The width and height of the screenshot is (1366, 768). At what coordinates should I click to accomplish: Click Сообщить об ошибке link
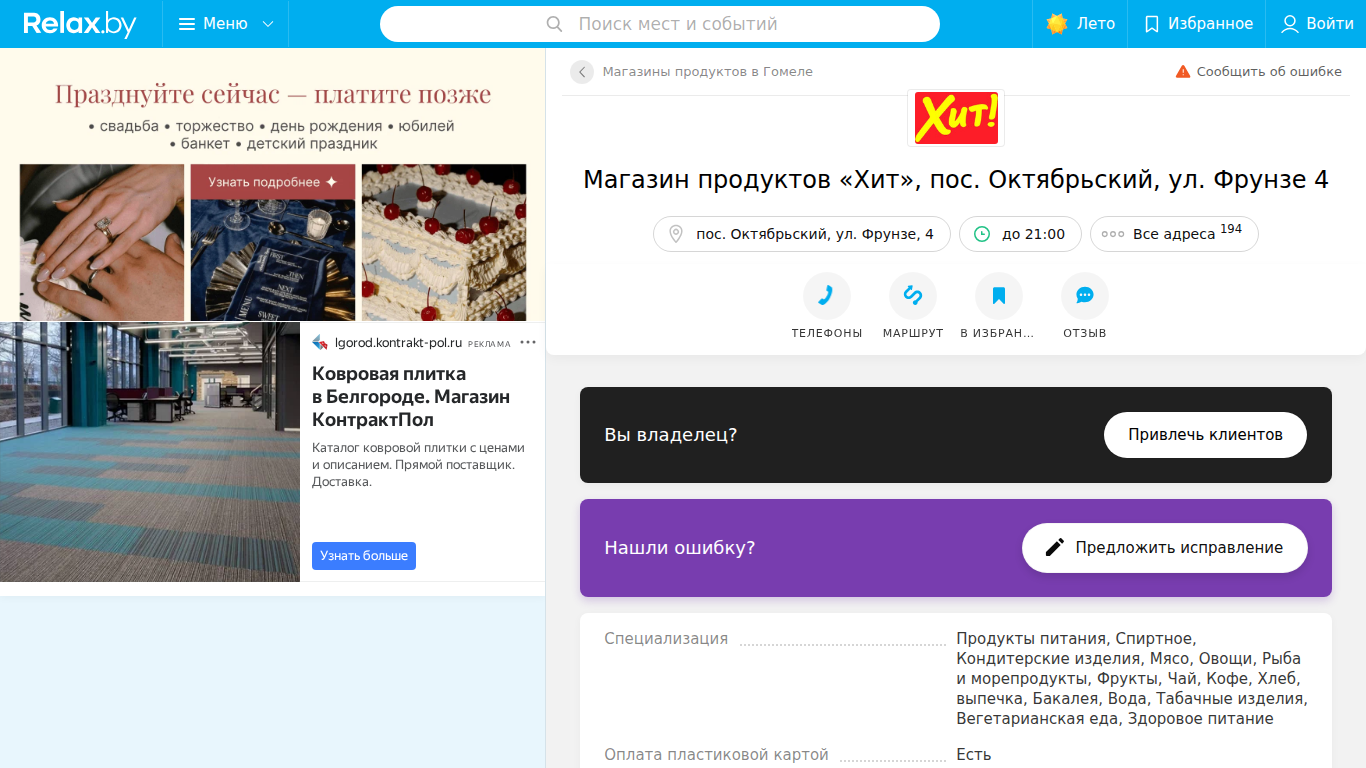tap(1258, 72)
